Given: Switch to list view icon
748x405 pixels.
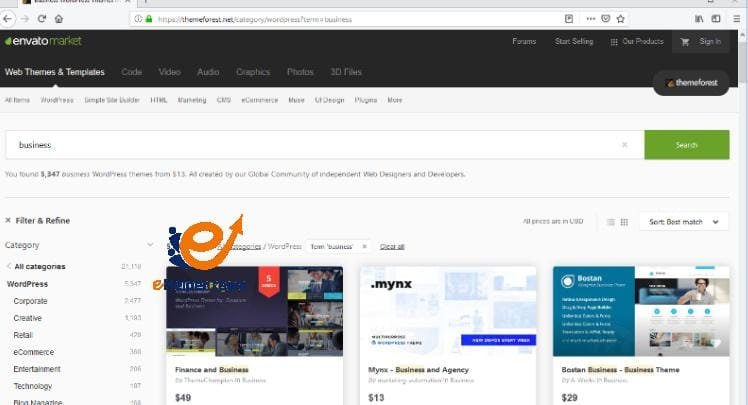Looking at the screenshot, I should [611, 222].
